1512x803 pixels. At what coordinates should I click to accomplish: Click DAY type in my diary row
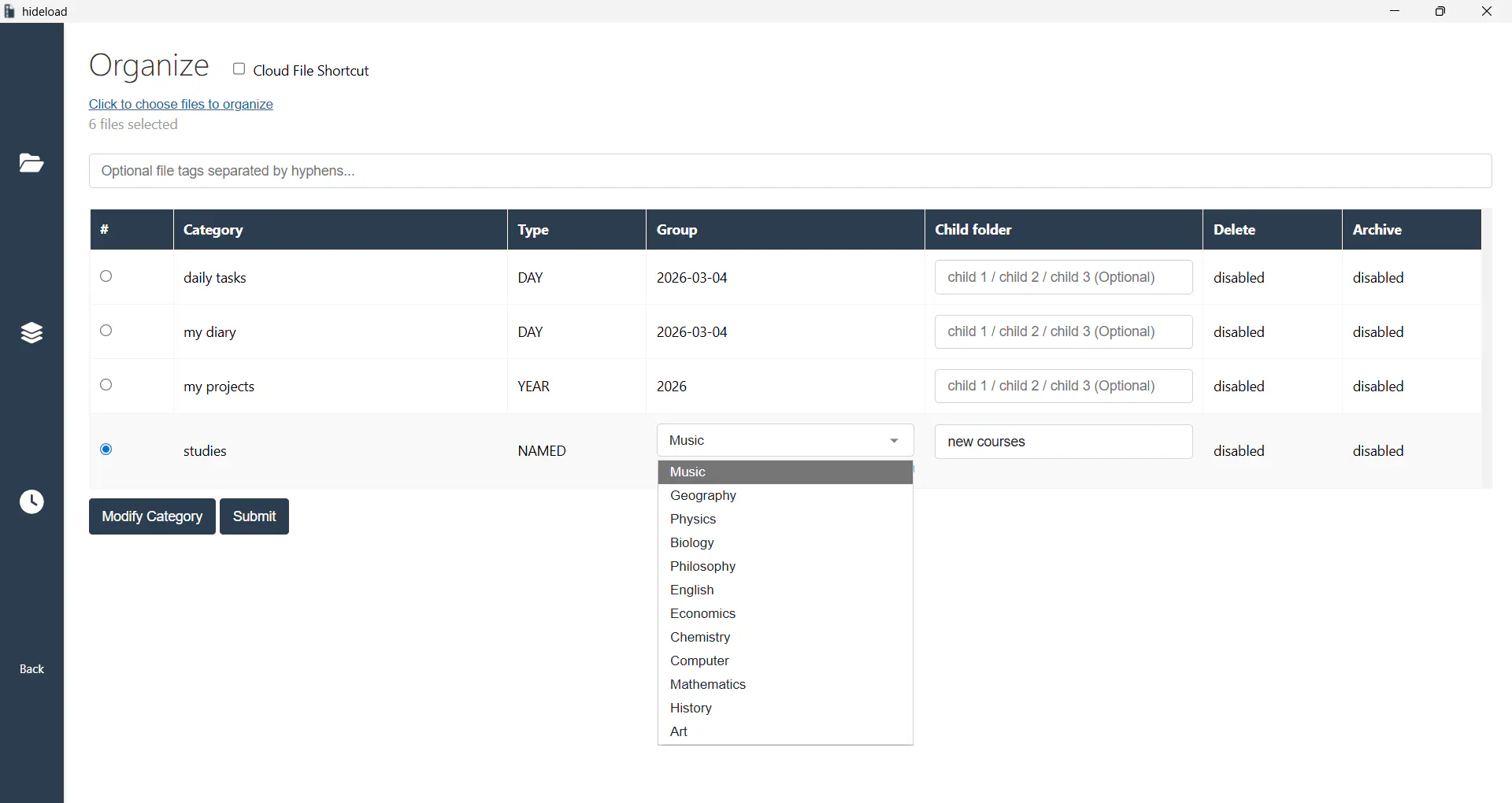click(531, 332)
